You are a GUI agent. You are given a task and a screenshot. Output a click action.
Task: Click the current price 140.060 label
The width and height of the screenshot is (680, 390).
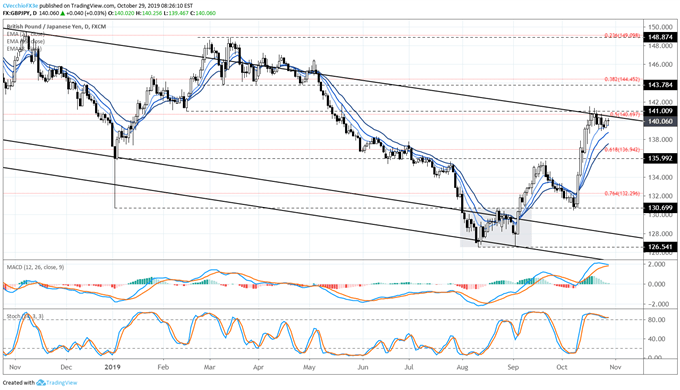[x=660, y=121]
